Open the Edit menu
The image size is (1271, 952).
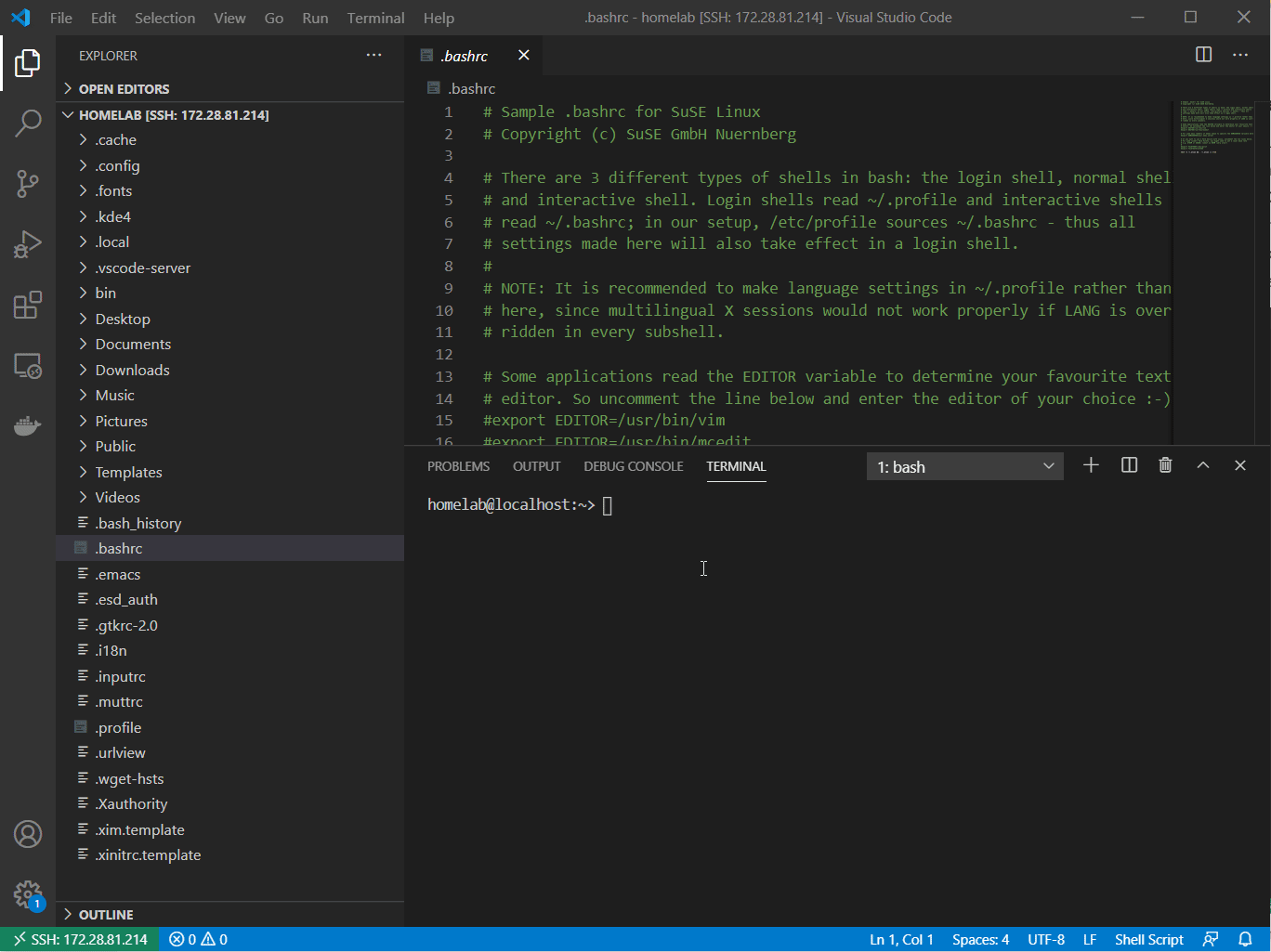coord(103,18)
